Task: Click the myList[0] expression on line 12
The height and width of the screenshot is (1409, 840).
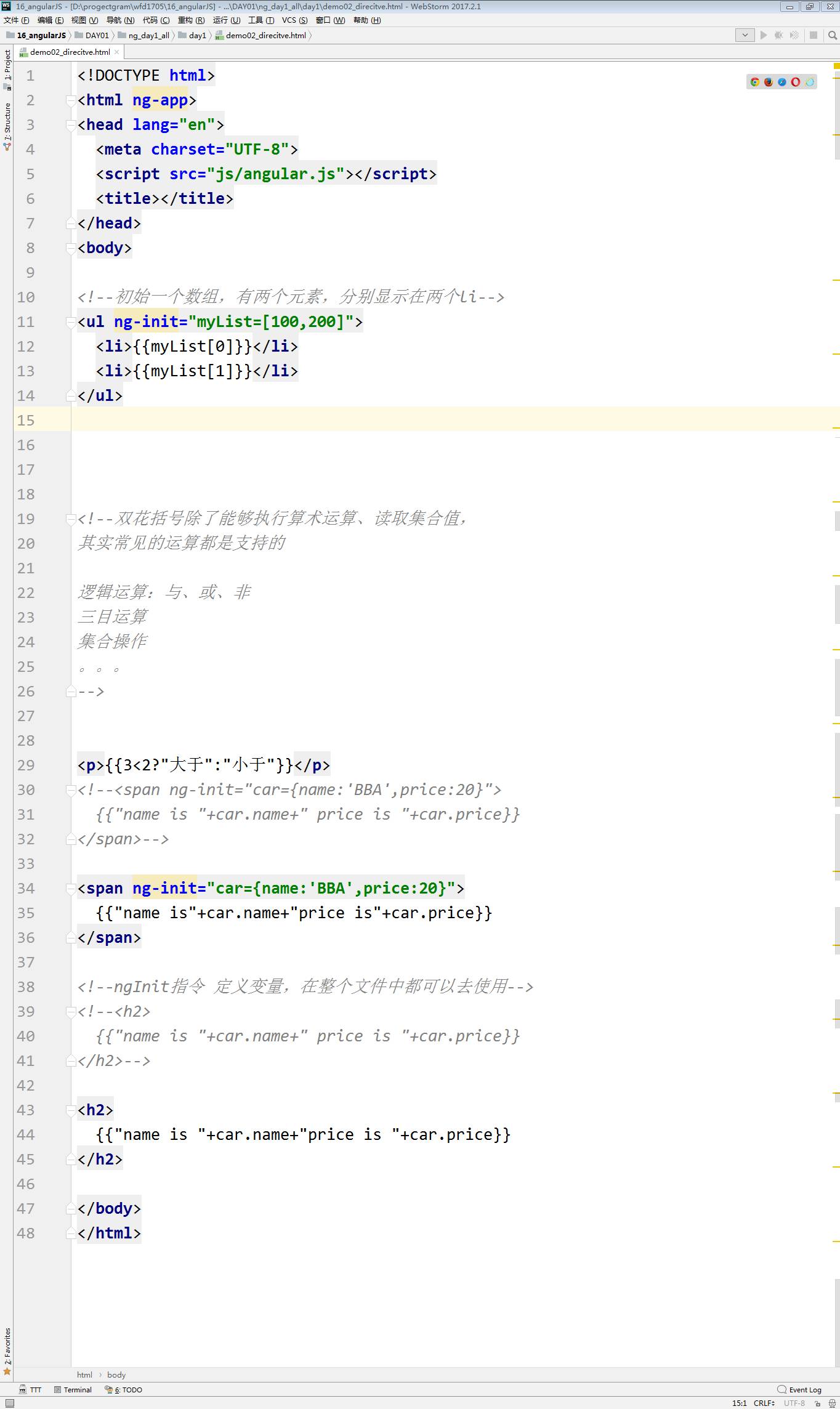Action: (193, 346)
